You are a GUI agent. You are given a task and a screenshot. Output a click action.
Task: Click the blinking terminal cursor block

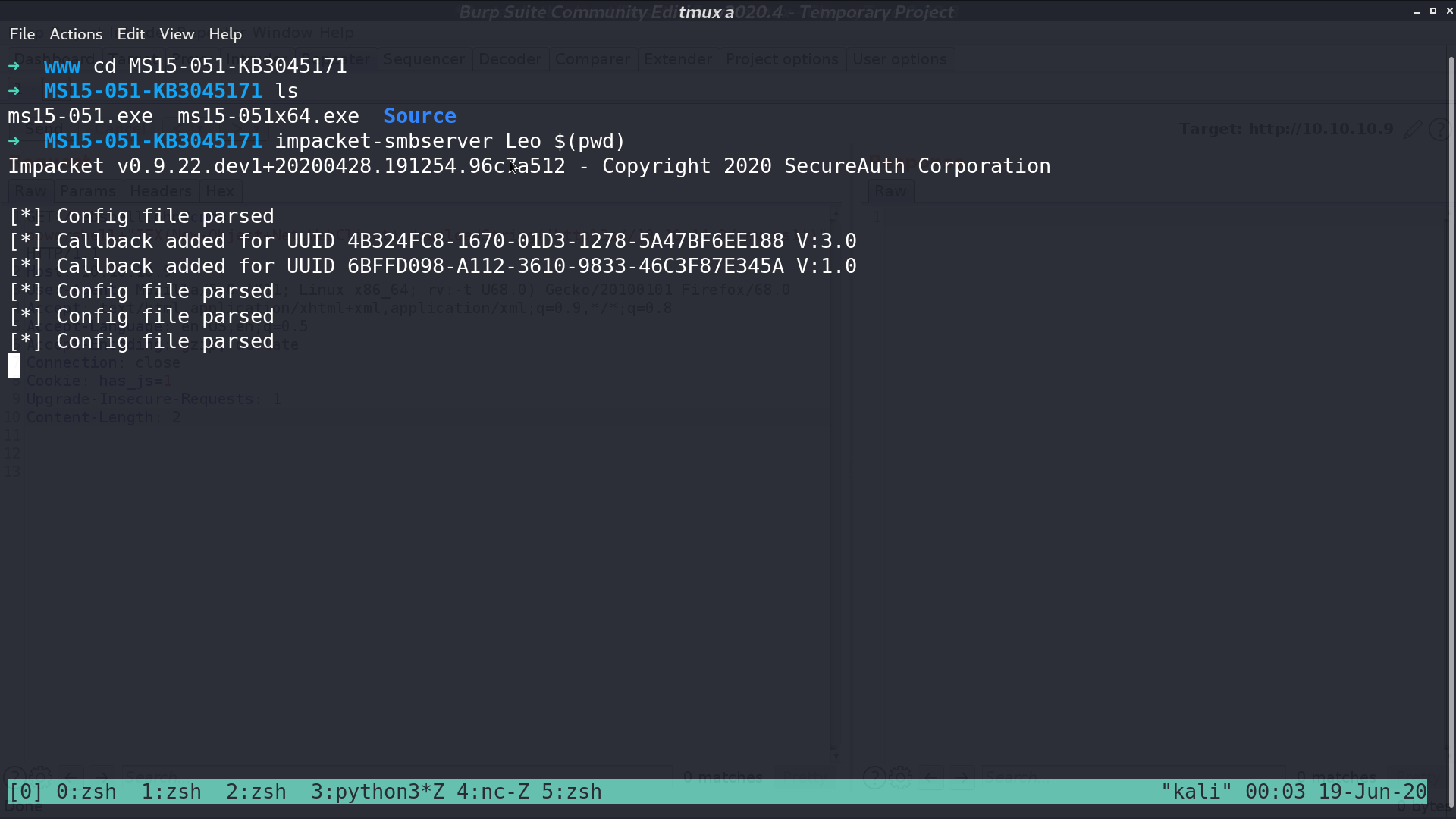(14, 366)
